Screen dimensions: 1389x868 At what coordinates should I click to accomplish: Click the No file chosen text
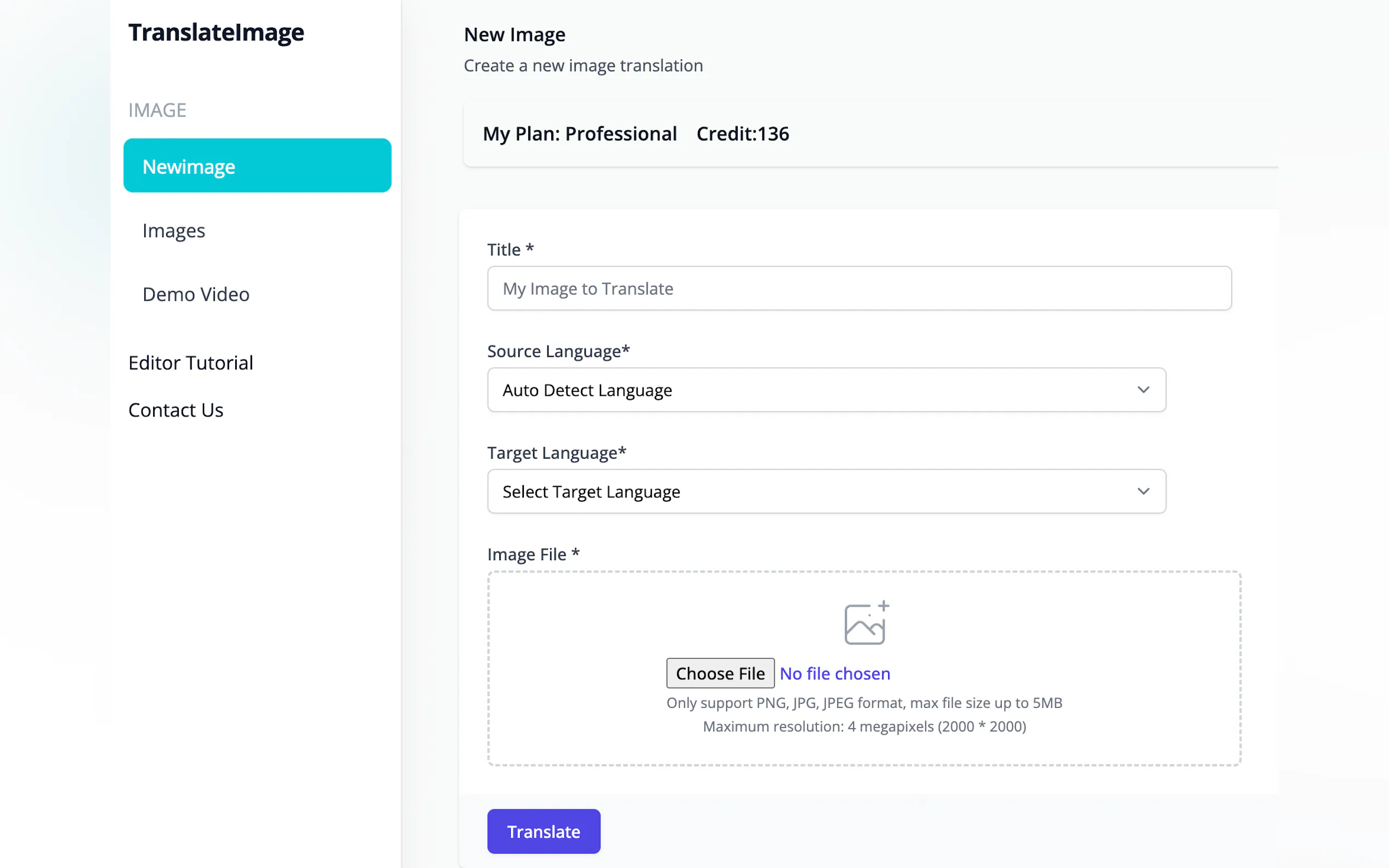tap(834, 673)
